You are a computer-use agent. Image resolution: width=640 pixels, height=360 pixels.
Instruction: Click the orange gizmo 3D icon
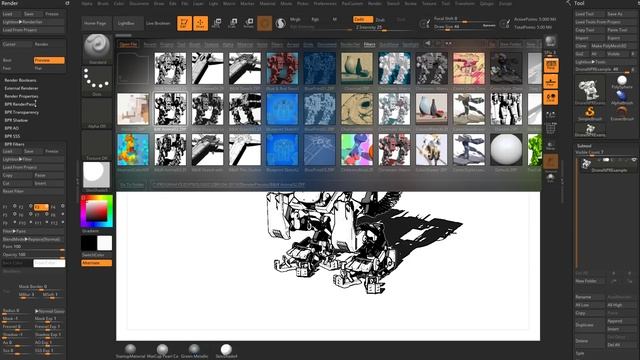(x=264, y=23)
